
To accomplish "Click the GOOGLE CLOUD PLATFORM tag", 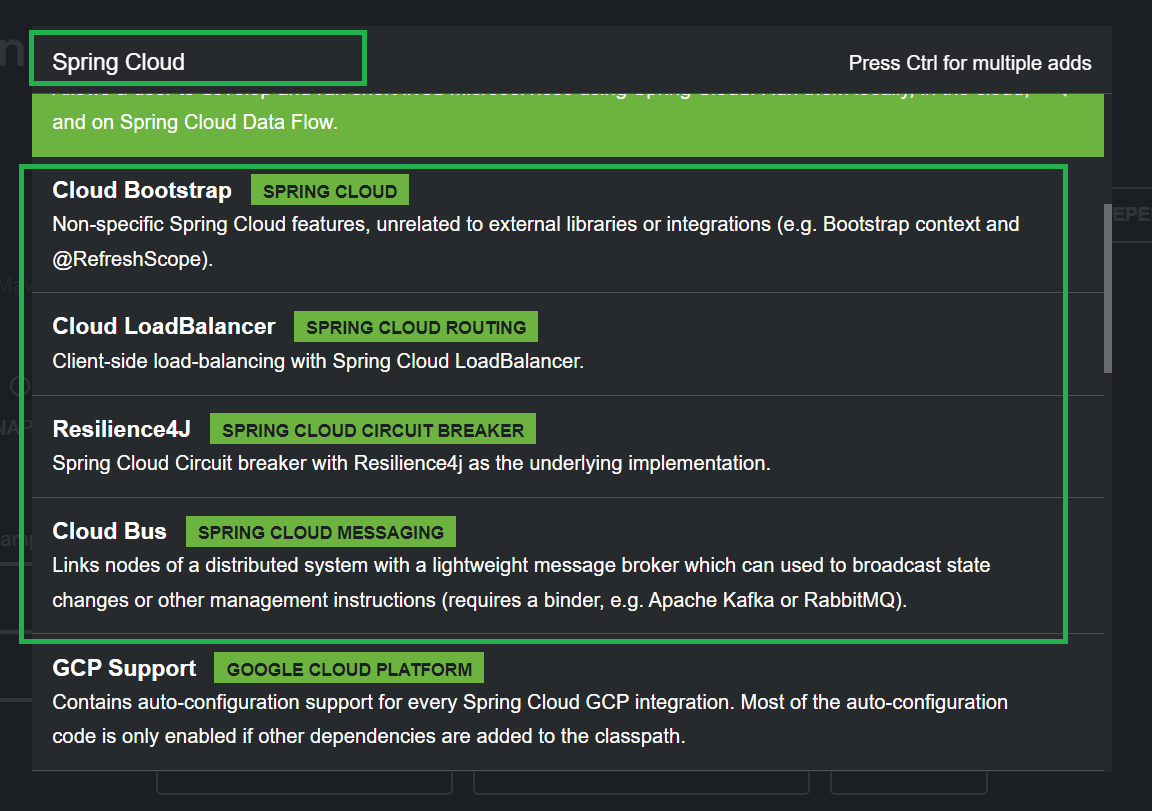I will coord(349,669).
